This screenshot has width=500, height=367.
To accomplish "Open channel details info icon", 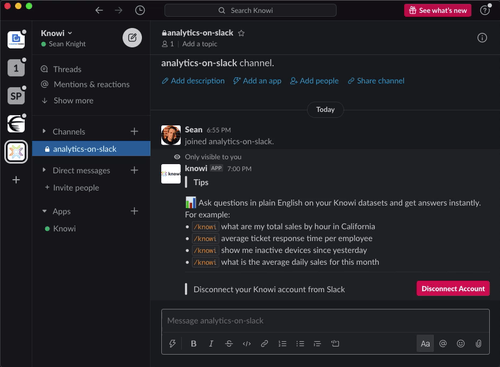I will tap(482, 38).
